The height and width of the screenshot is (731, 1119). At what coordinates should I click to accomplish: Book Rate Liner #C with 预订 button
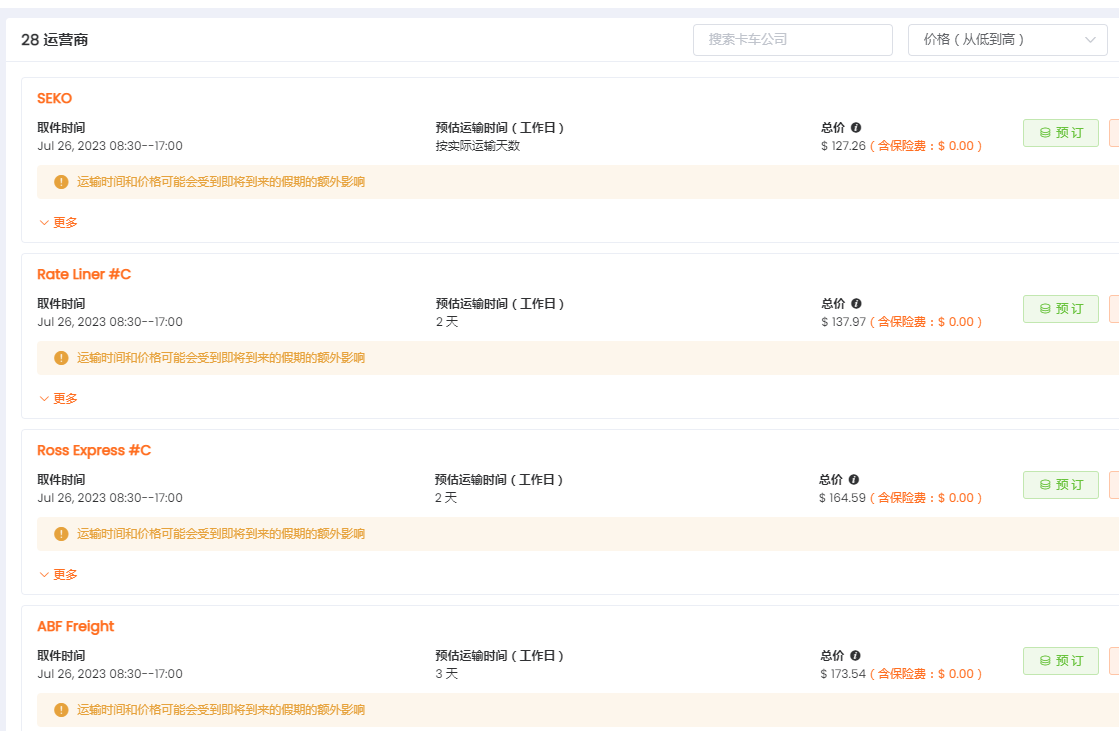(x=1060, y=309)
